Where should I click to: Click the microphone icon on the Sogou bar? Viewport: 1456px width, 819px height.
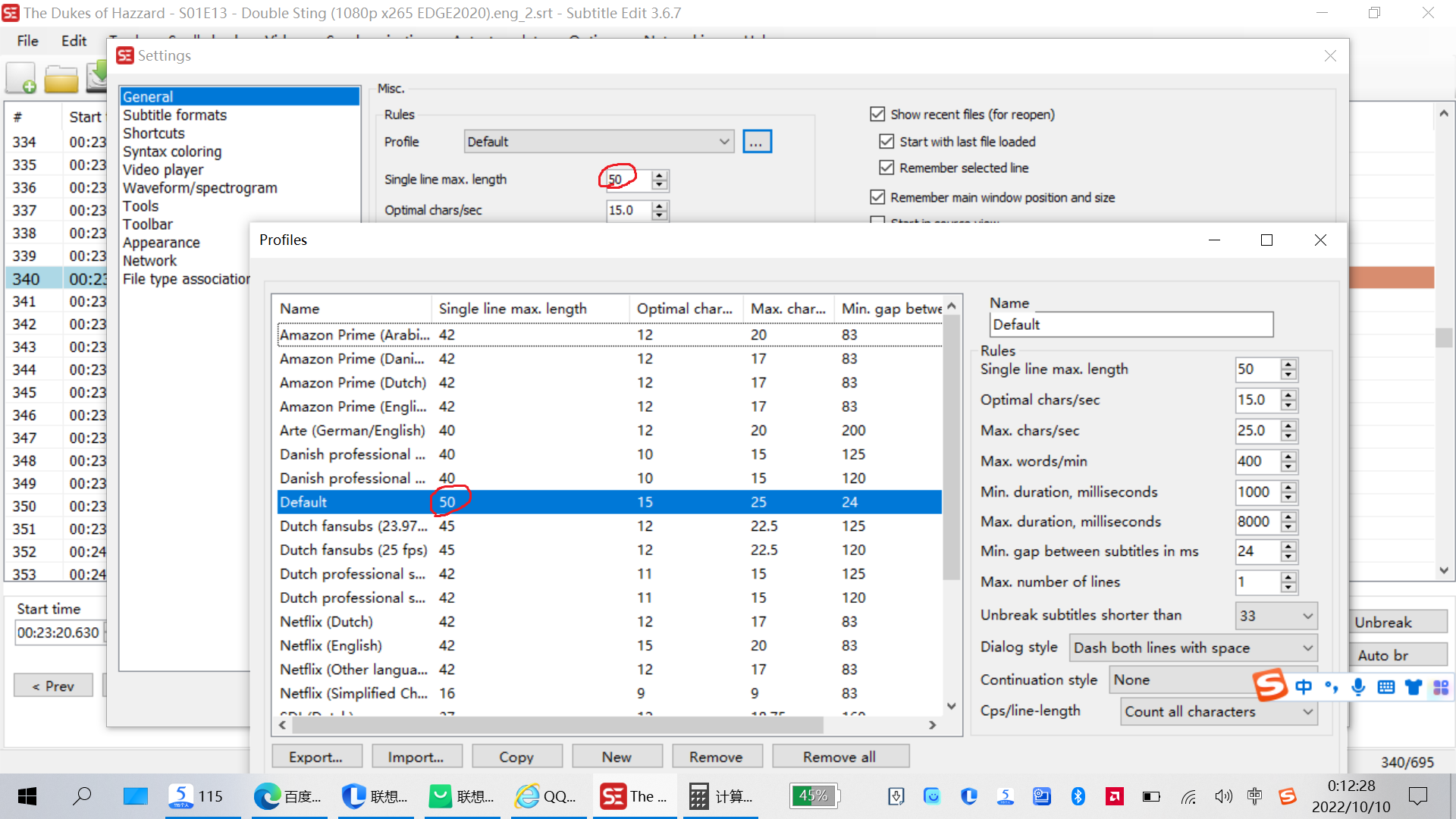pos(1358,687)
